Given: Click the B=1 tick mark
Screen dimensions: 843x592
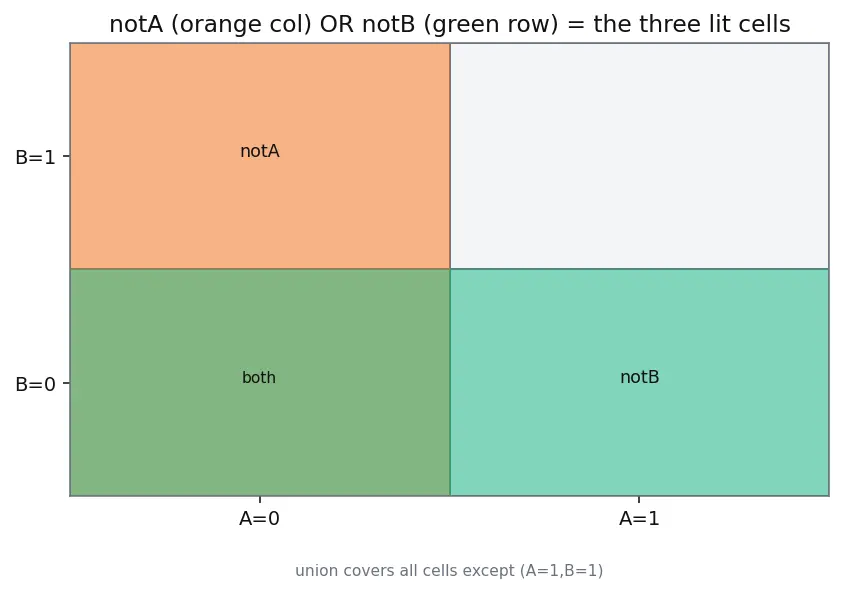Looking at the screenshot, I should (67, 156).
